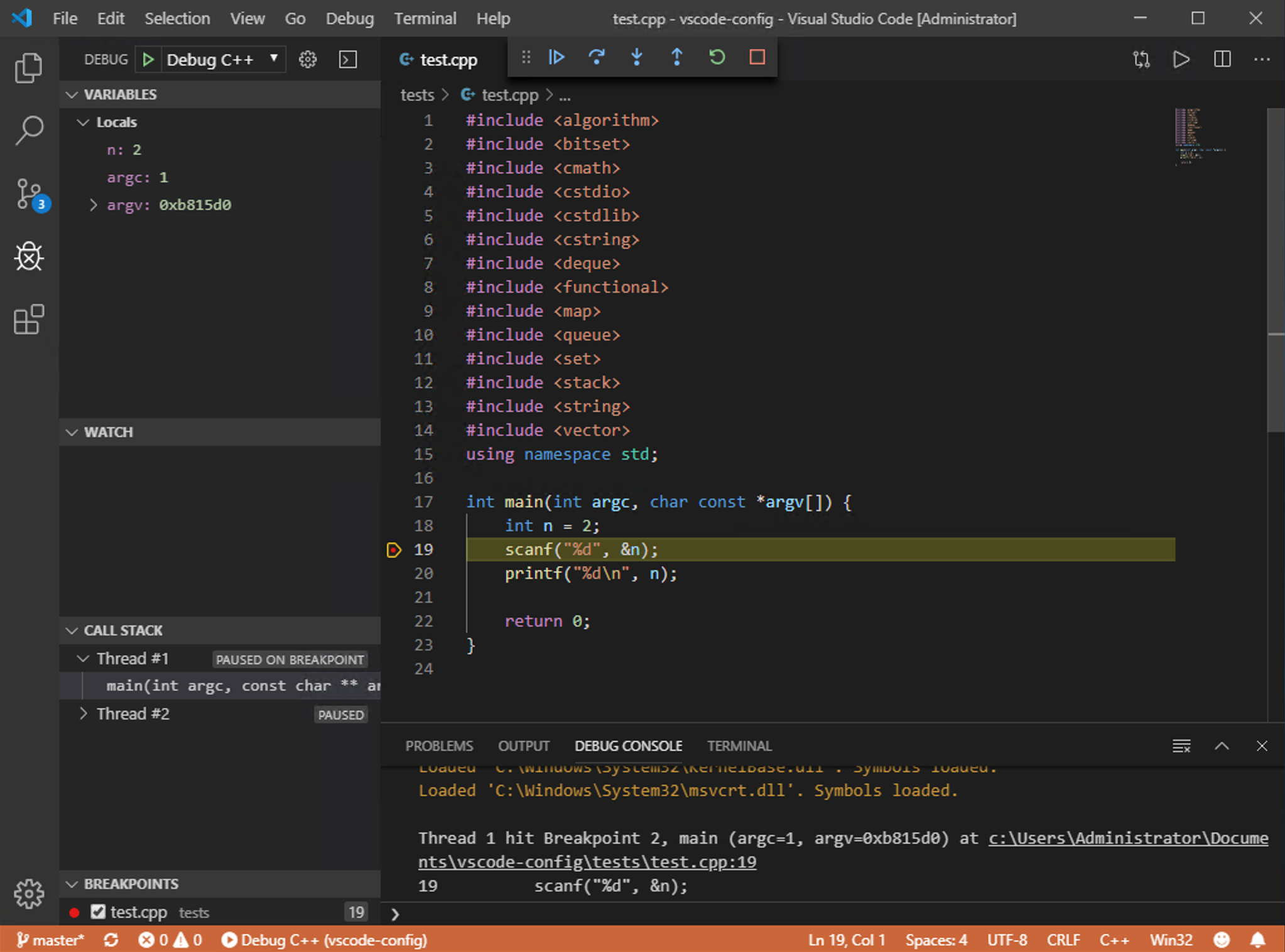Stop debugging with the red square
Viewport: 1285px width, 952px height.
tap(757, 58)
